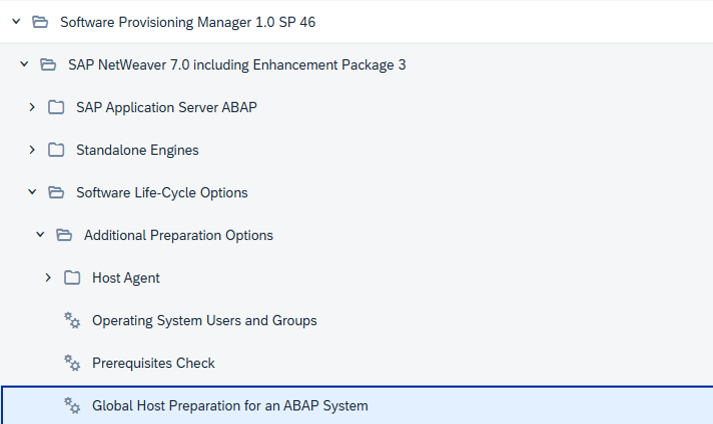Screen dimensions: 713x424
Task: Click the Standalone Engines folder icon
Action: pos(56,150)
